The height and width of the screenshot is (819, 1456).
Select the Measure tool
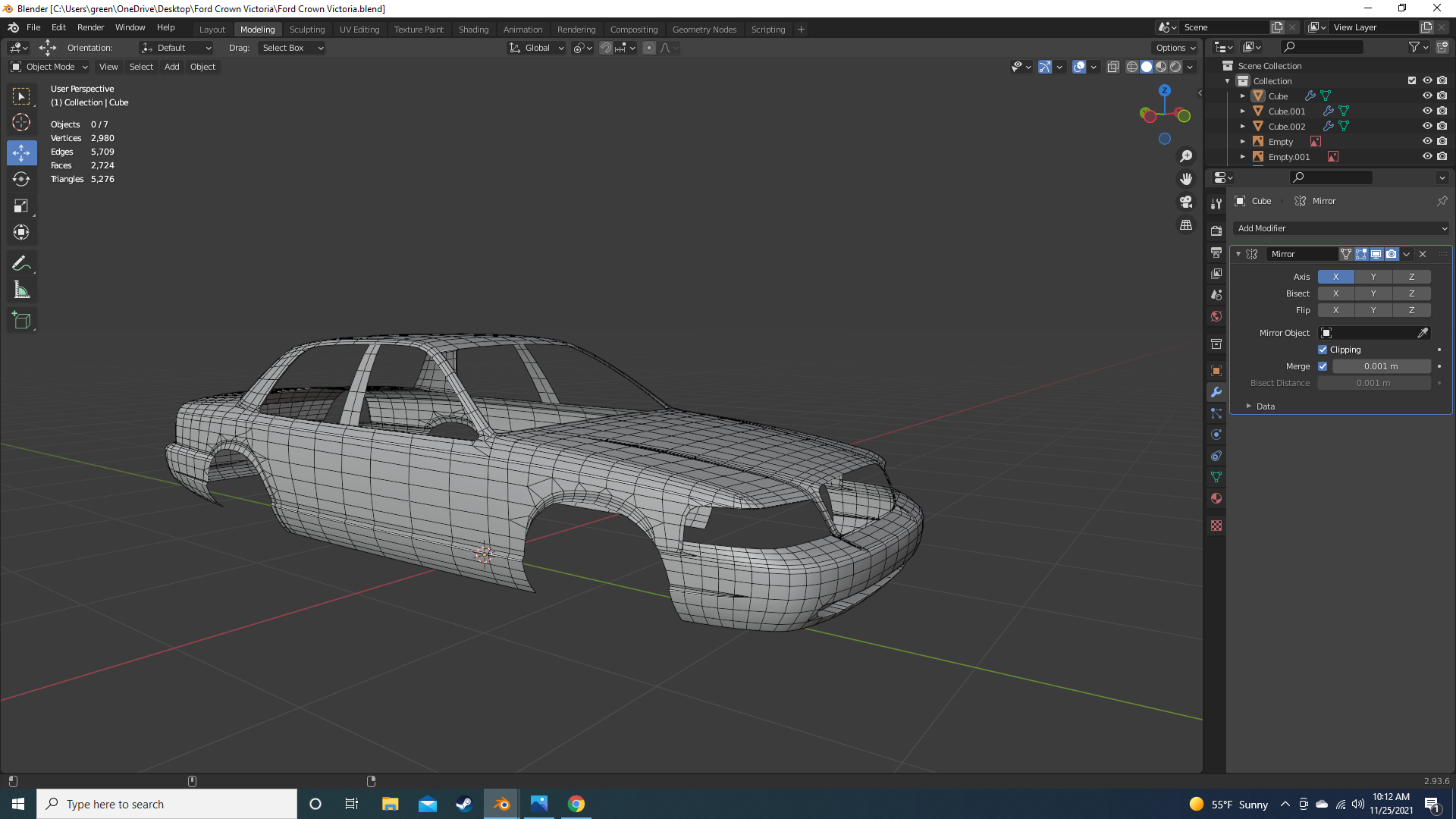click(x=21, y=290)
